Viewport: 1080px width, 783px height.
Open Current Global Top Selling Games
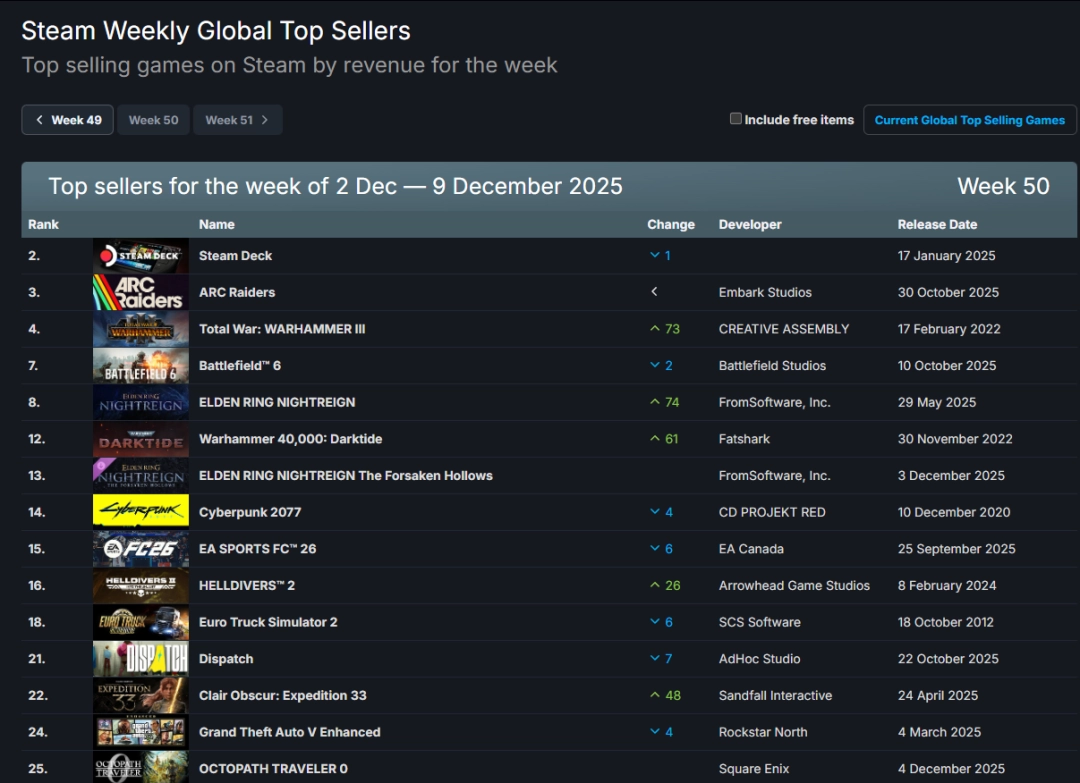[969, 120]
